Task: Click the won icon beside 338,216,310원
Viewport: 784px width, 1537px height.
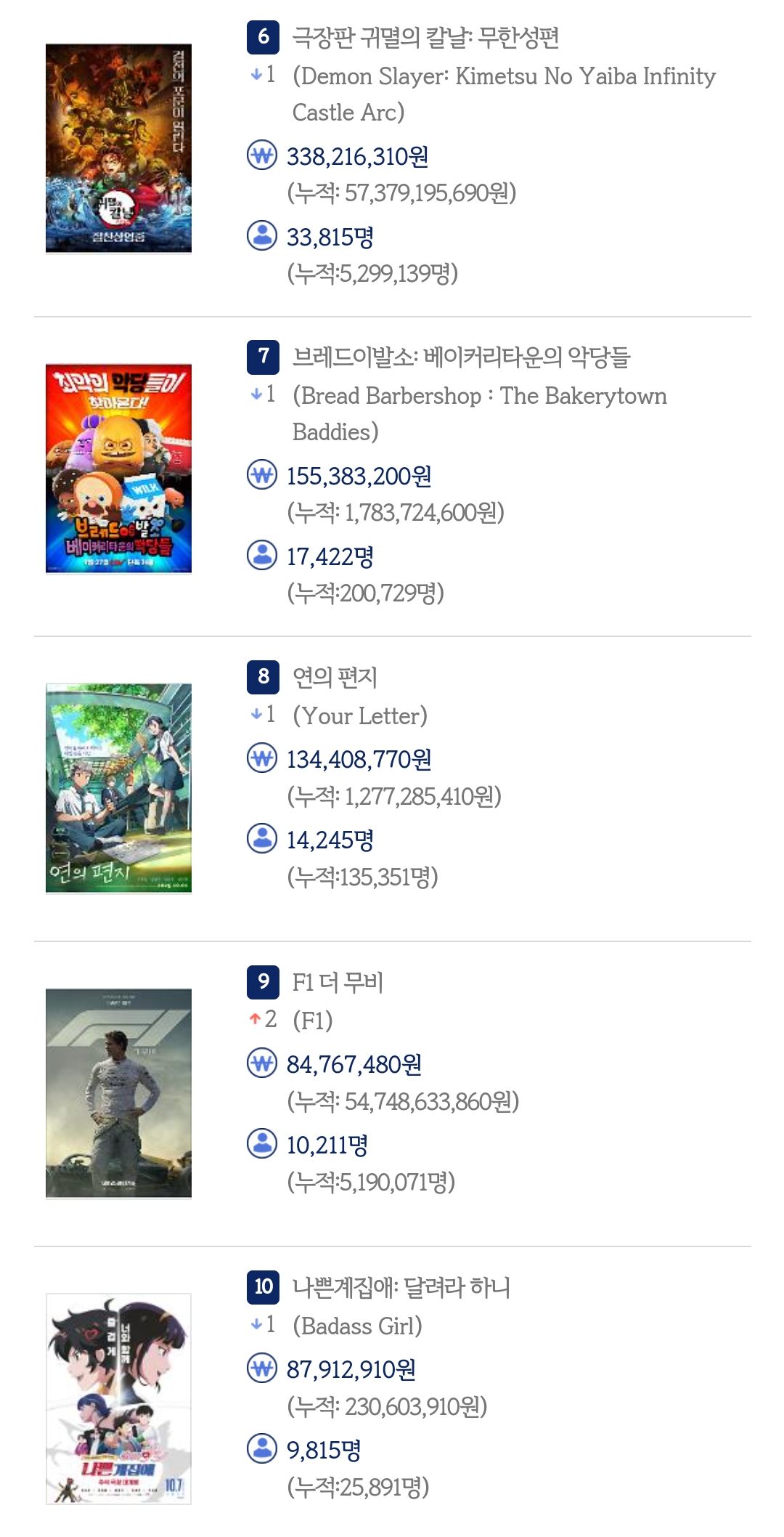Action: tap(262, 155)
